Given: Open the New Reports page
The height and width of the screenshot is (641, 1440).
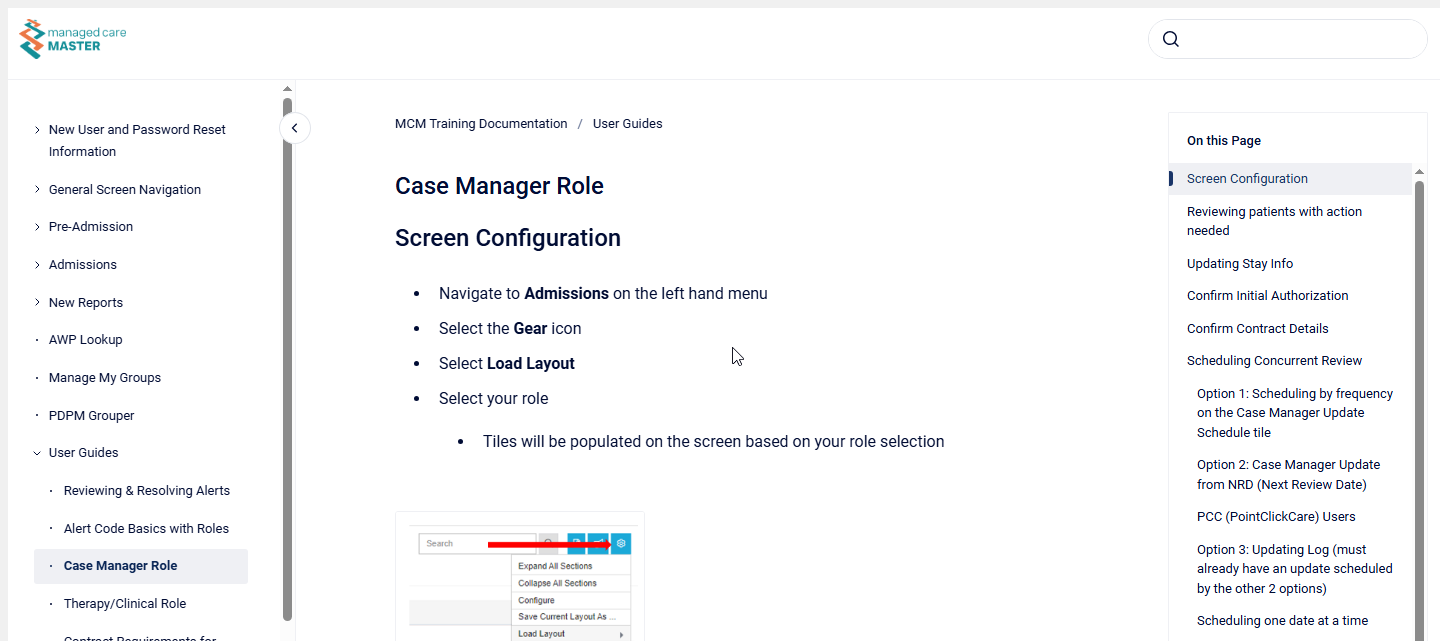Looking at the screenshot, I should tap(86, 303).
